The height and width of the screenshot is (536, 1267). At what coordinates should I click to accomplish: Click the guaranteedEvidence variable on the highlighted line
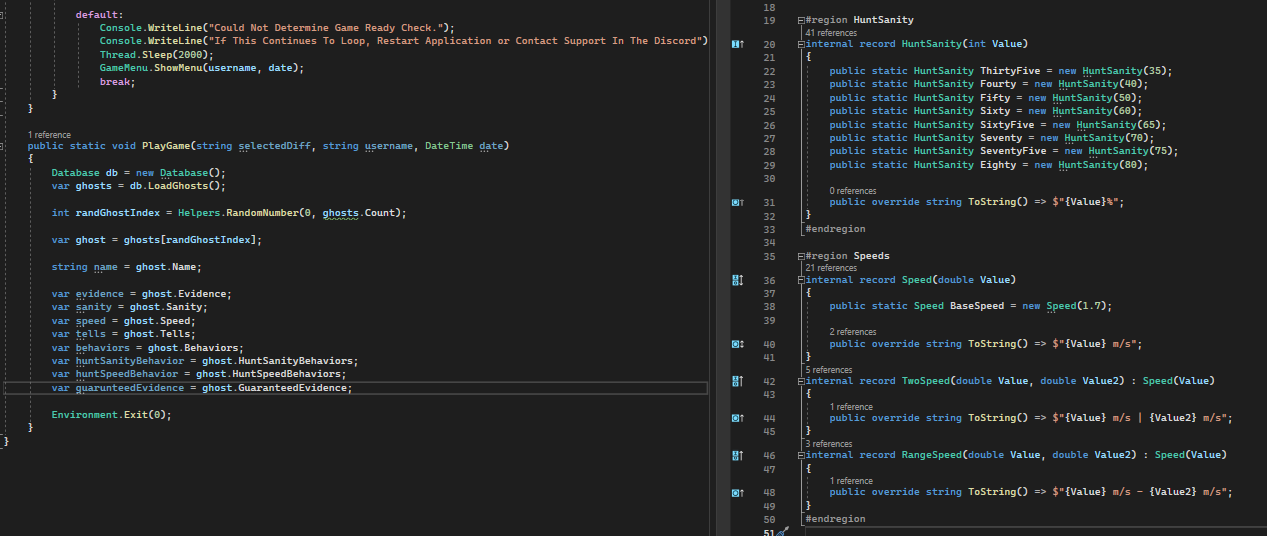point(130,388)
